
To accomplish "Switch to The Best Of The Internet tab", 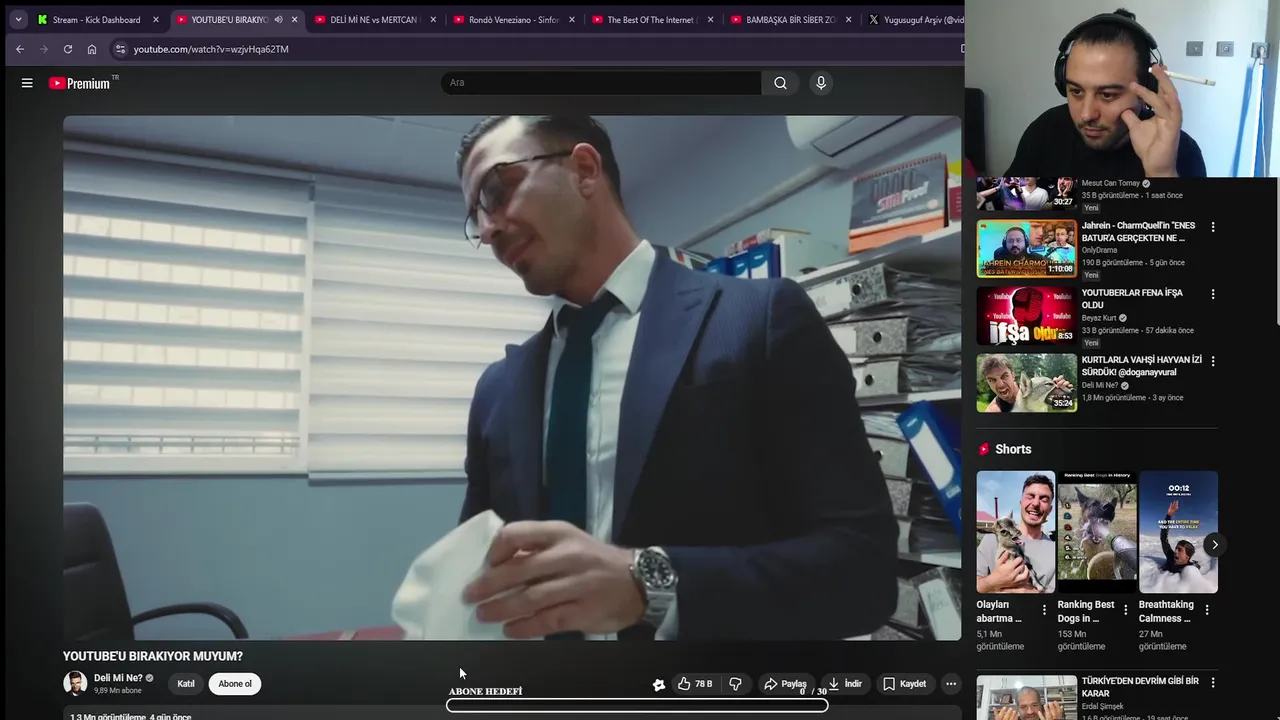I will click(652, 20).
